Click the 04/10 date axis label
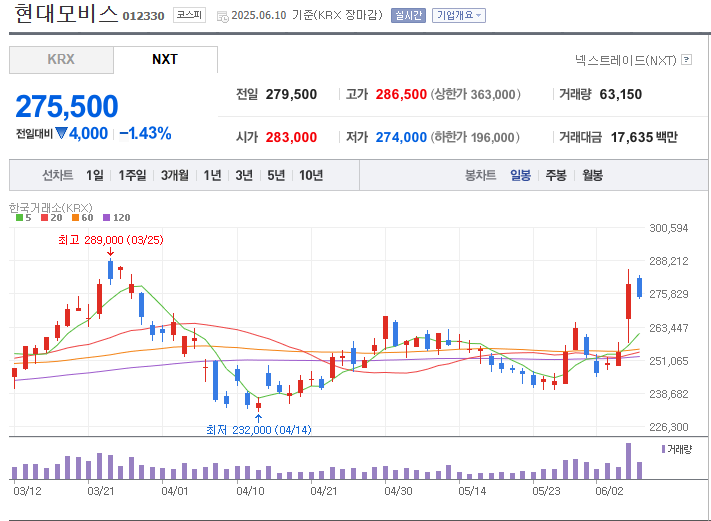Viewport: 711px width, 521px height. [250, 491]
